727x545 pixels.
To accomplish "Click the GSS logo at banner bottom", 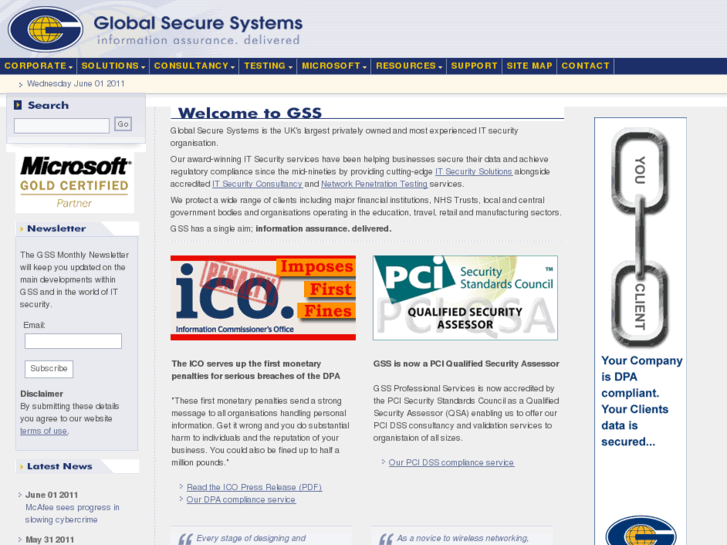I will 641,531.
